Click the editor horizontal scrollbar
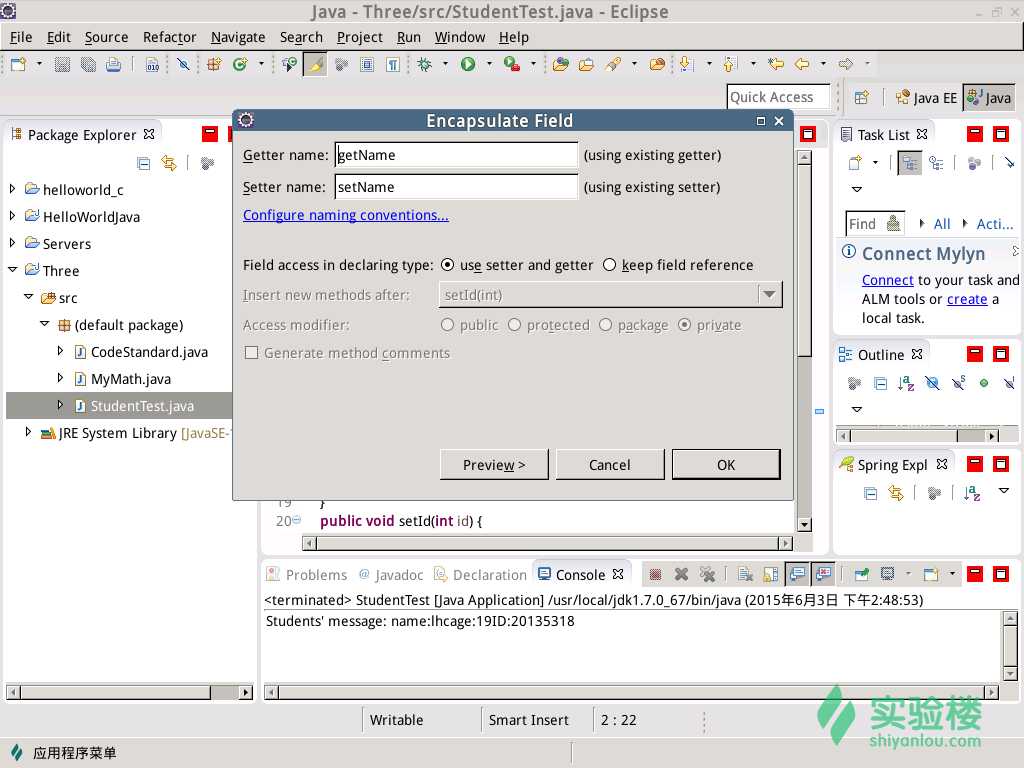Viewport: 1024px width, 768px height. [x=547, y=543]
